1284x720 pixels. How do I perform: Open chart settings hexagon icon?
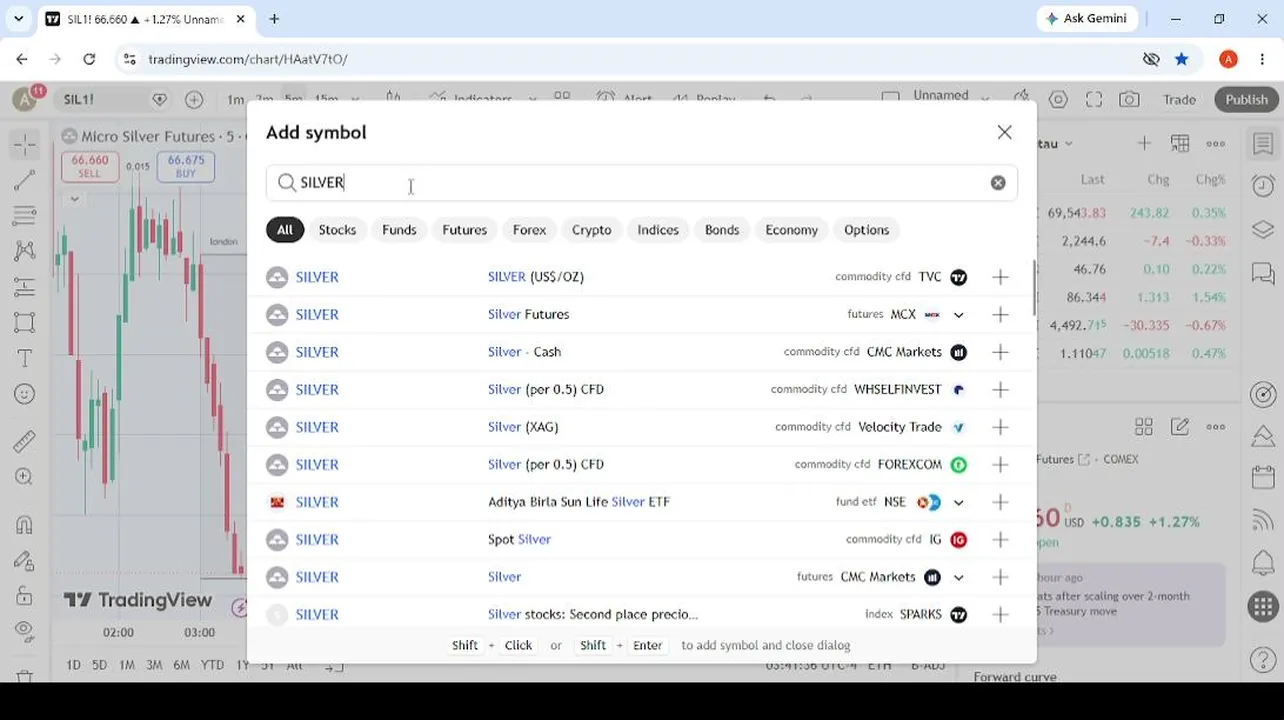coord(1058,99)
